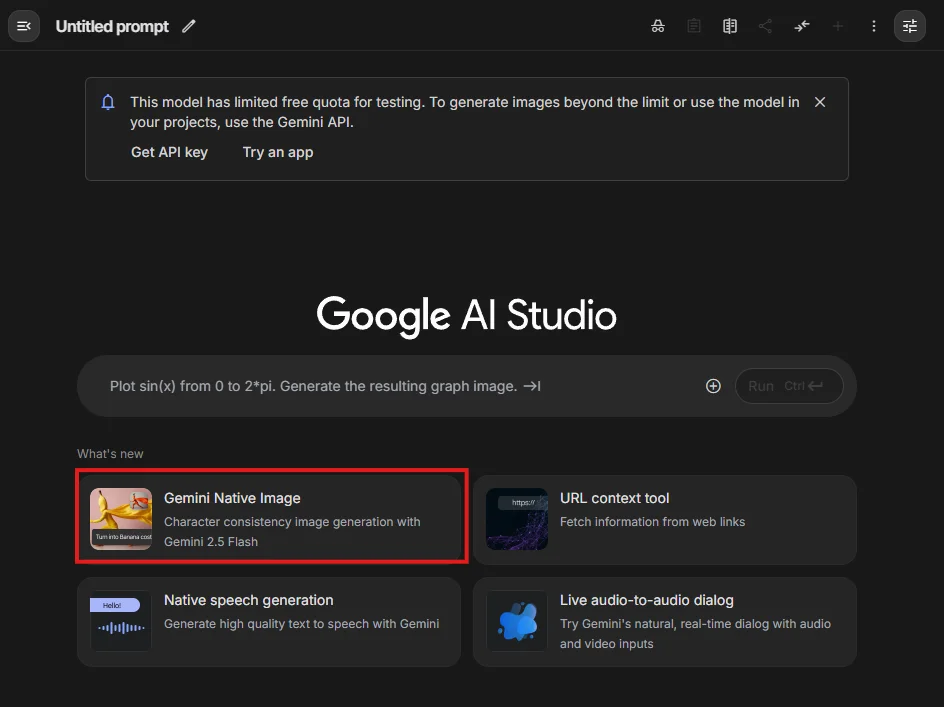This screenshot has width=944, height=707.
Task: Click the What's new heading
Action: pyautogui.click(x=110, y=453)
